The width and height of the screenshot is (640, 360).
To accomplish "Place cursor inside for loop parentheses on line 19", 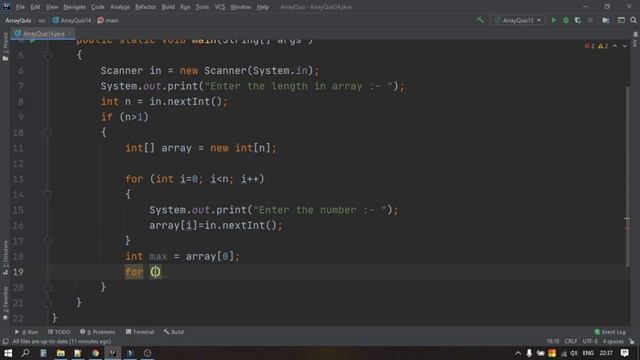I will click(156, 272).
